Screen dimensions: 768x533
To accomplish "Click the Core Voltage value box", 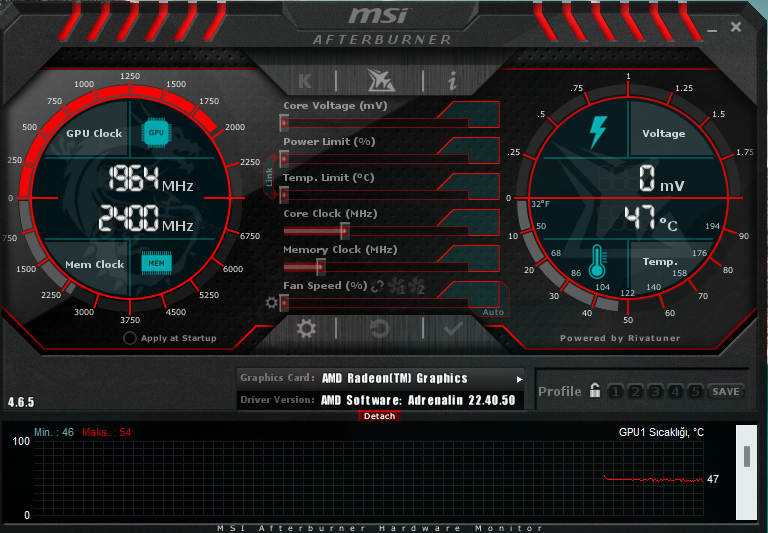I will pos(473,114).
